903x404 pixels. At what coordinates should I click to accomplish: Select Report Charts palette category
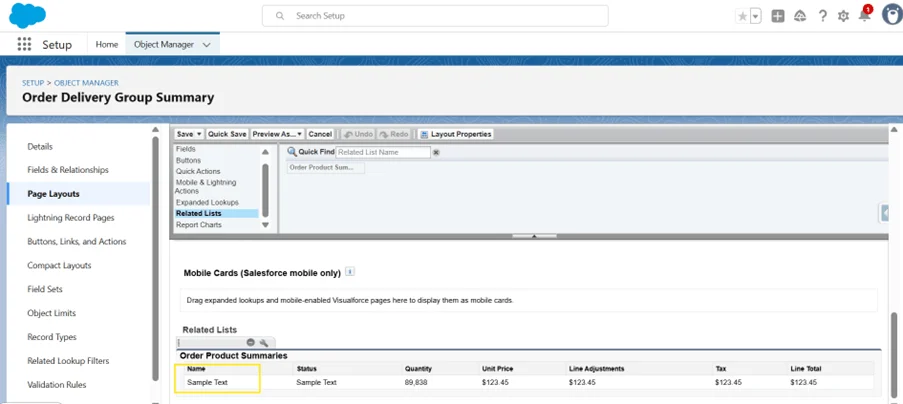pos(199,225)
